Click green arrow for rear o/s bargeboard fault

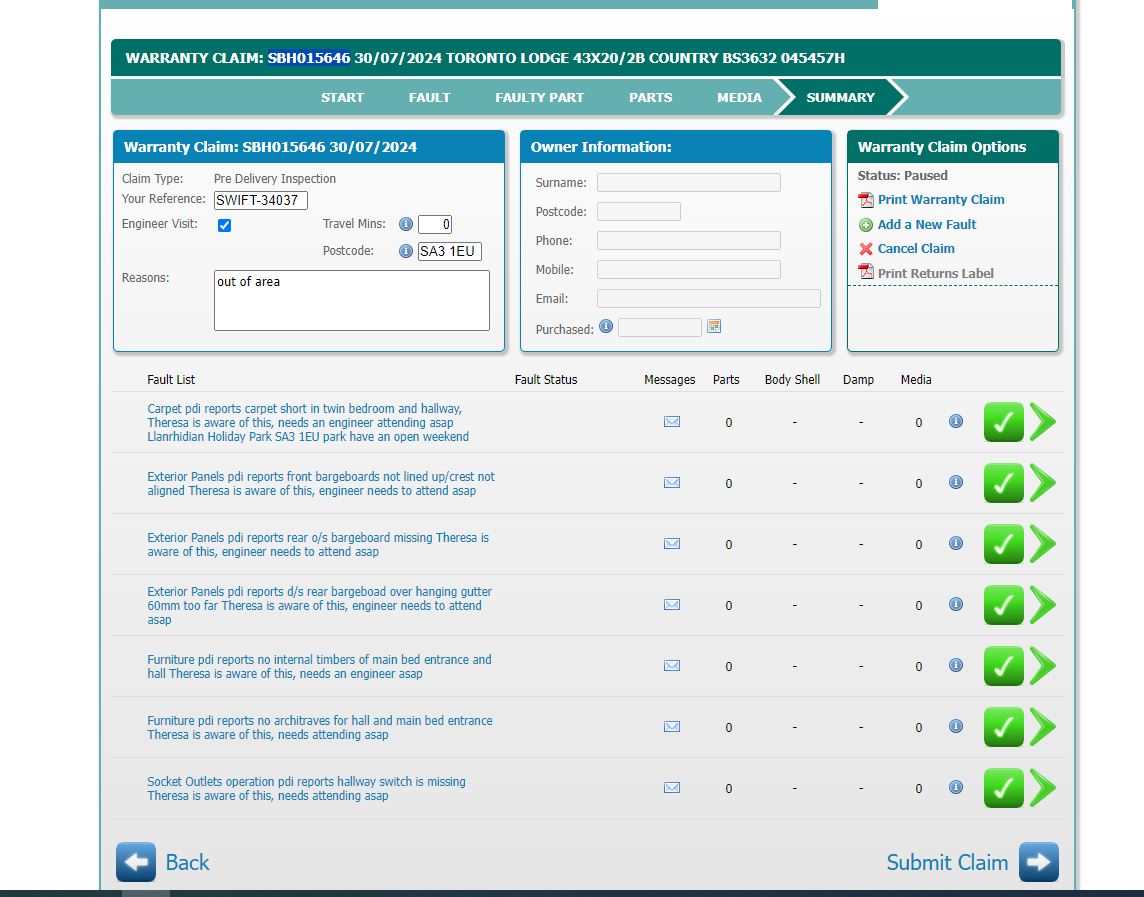pos(1043,544)
